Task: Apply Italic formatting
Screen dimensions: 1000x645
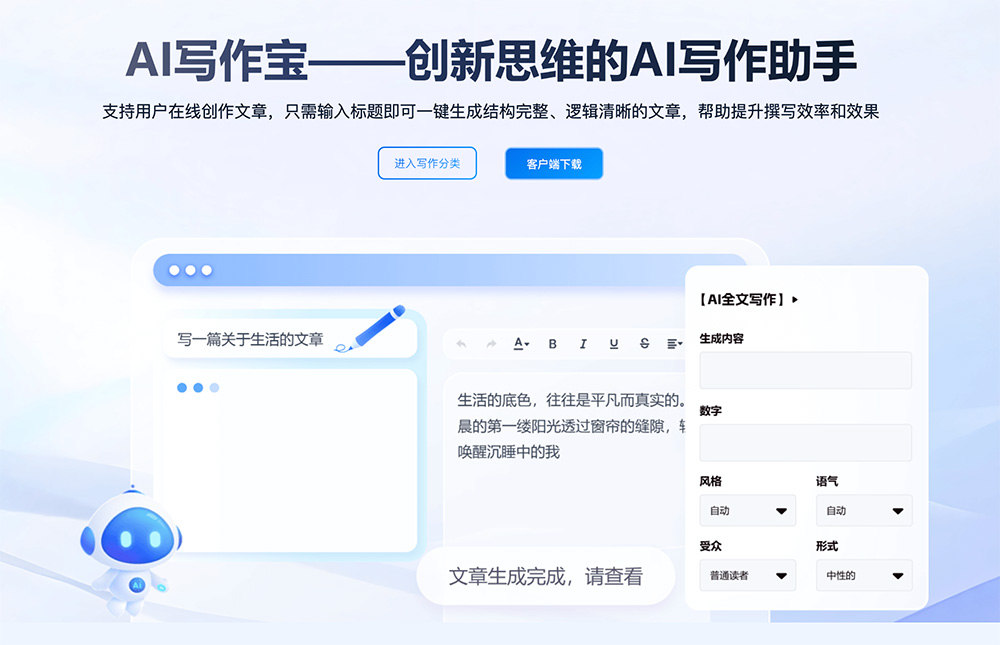Action: (x=582, y=343)
